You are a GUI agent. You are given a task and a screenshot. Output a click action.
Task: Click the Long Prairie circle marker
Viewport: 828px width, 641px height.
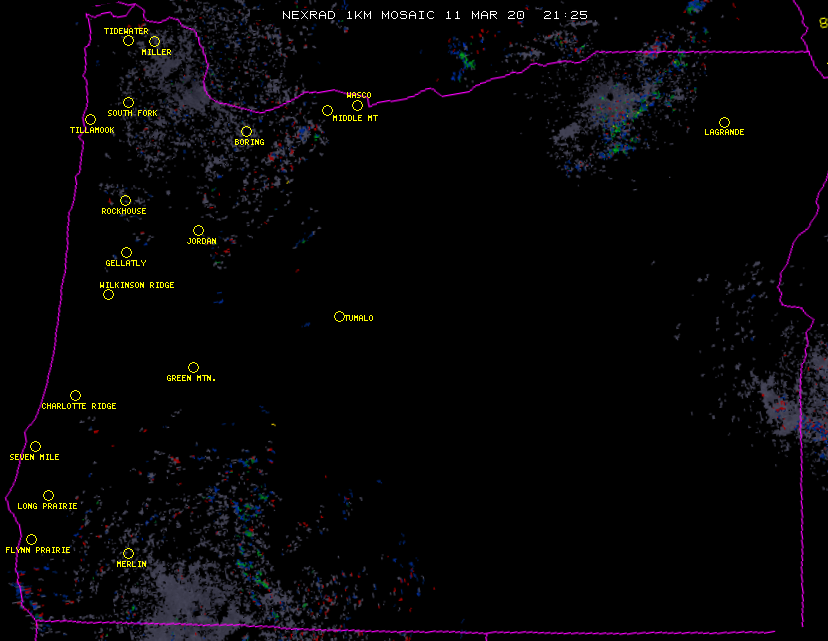click(48, 496)
